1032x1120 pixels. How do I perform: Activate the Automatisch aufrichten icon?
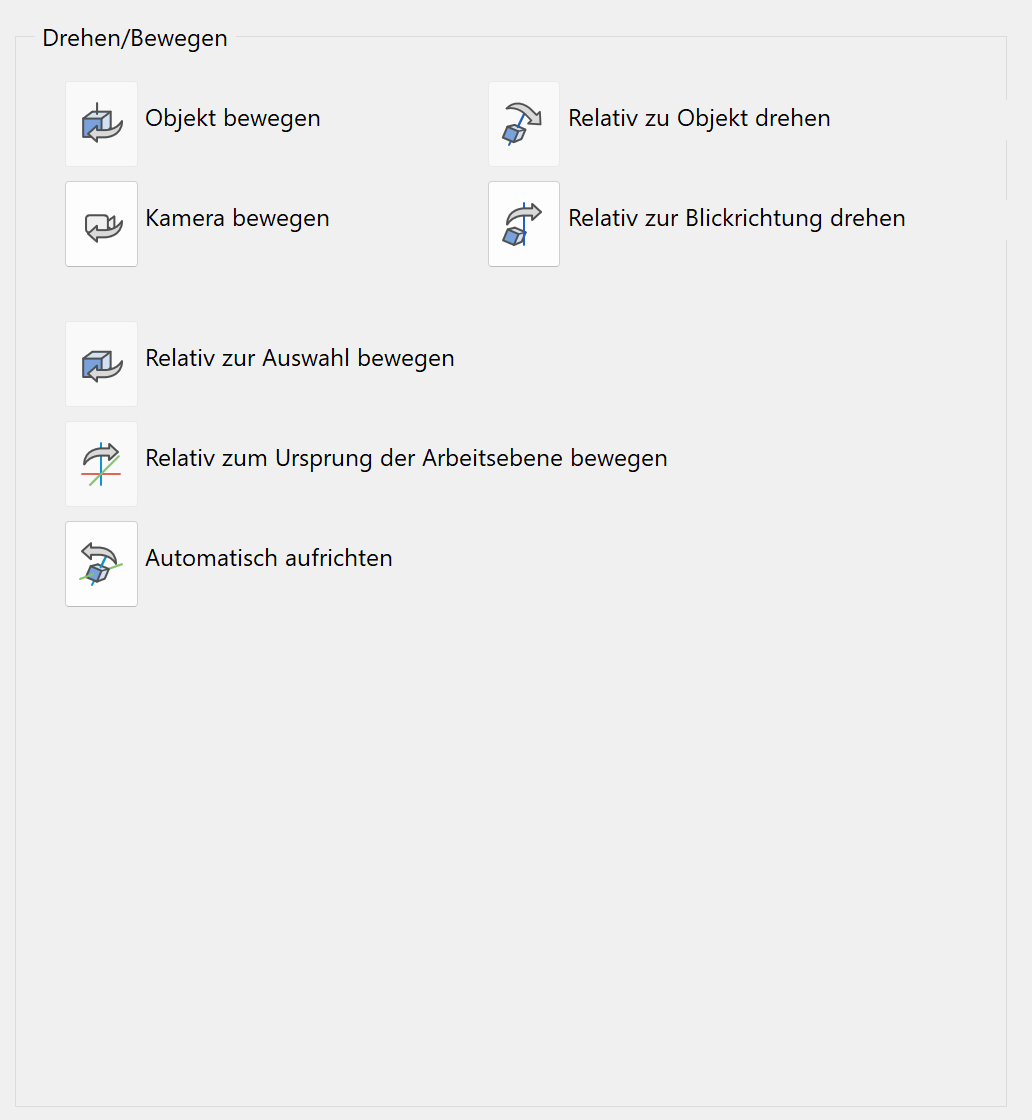click(101, 563)
